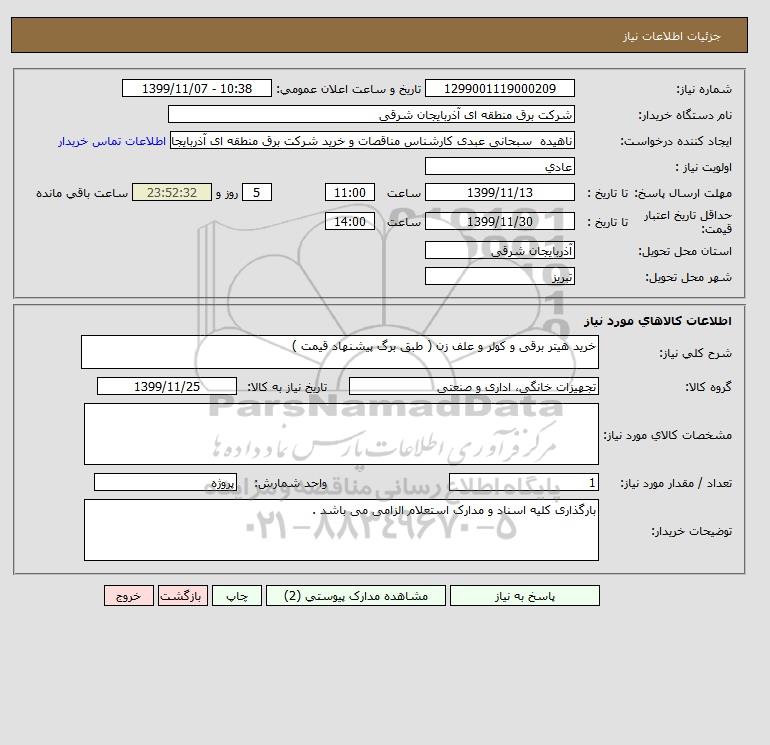Click response deadline date 1399/11/13
The height and width of the screenshot is (745, 770).
tap(499, 193)
